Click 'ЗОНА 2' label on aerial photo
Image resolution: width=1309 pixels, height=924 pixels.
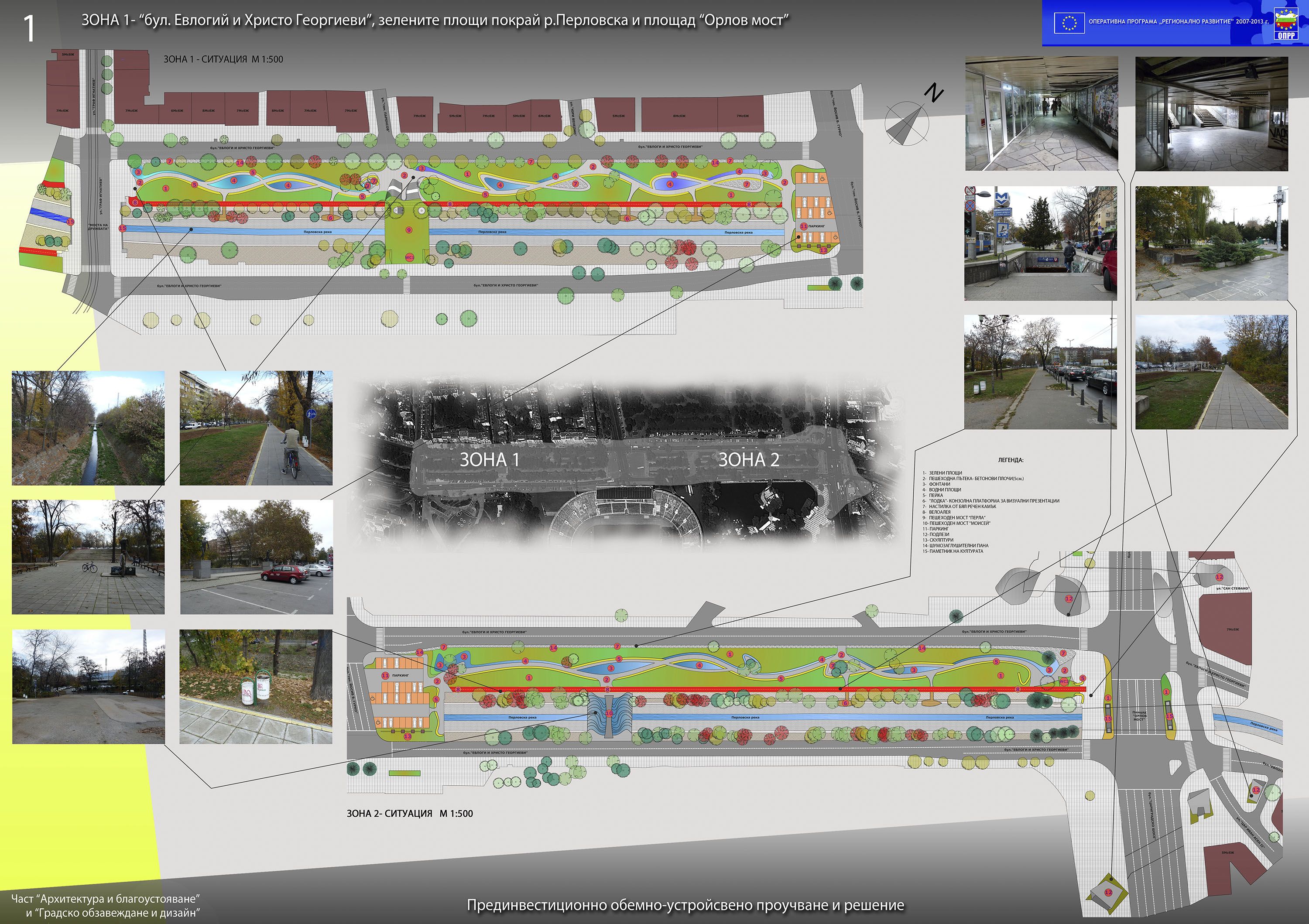pos(749,459)
